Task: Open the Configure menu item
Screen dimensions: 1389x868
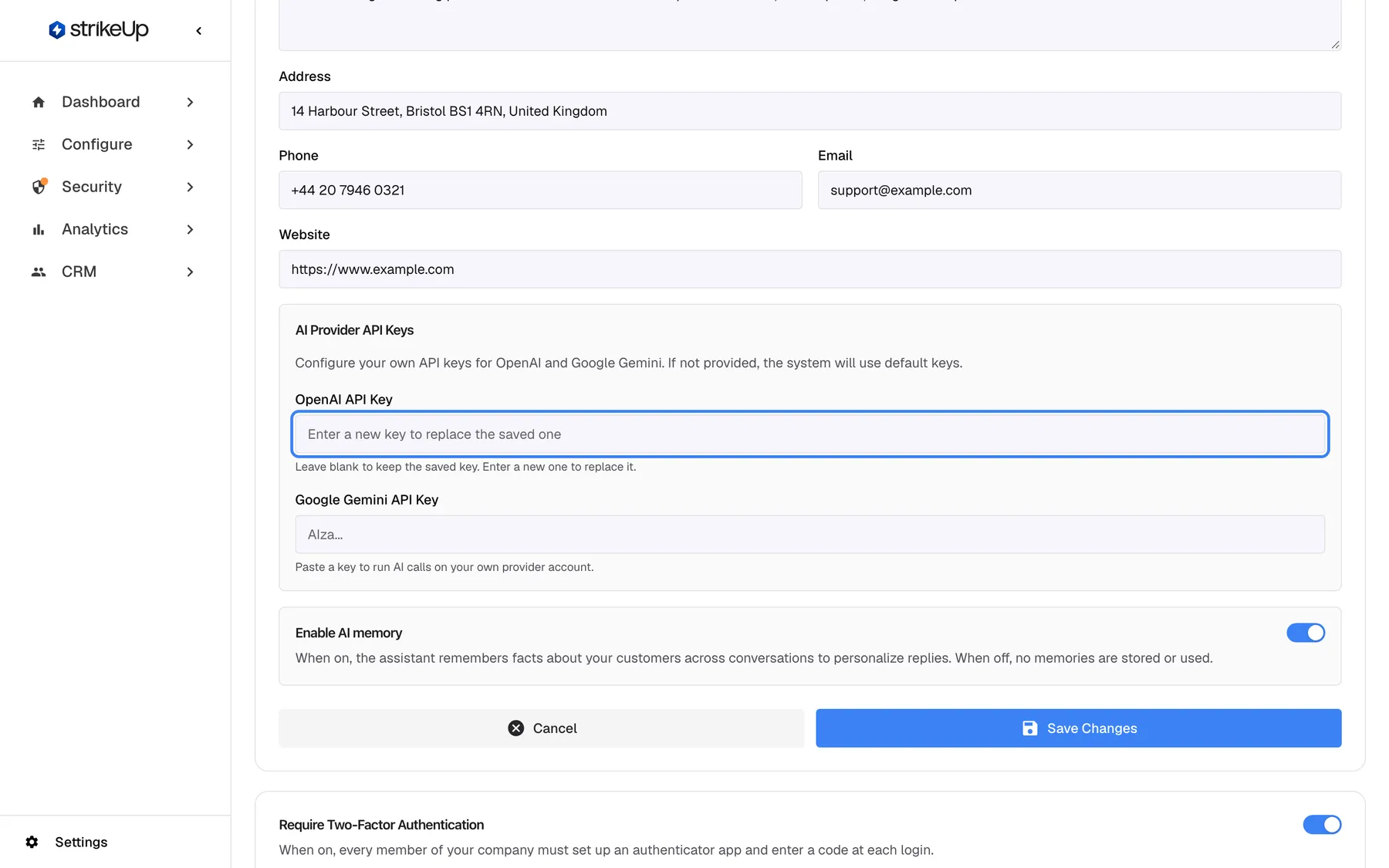Action: point(114,144)
